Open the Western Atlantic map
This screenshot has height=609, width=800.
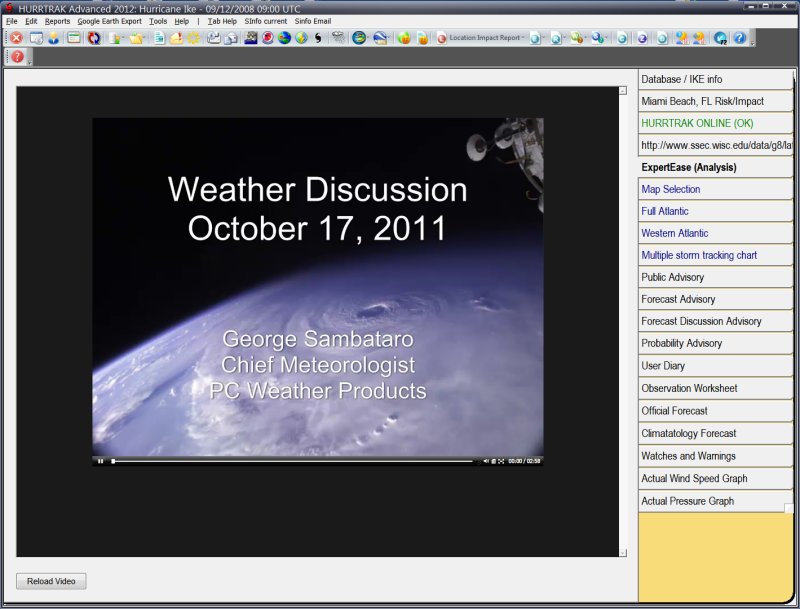(715, 233)
